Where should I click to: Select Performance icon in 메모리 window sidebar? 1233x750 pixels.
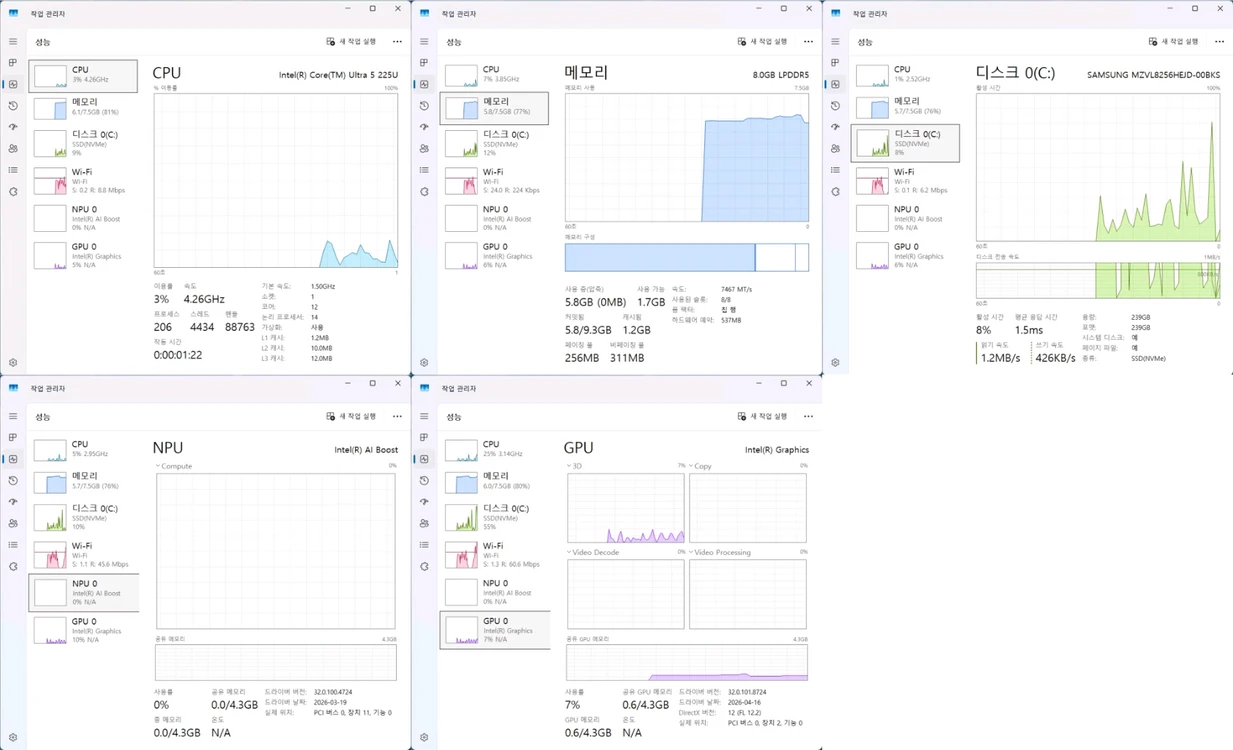[424, 84]
